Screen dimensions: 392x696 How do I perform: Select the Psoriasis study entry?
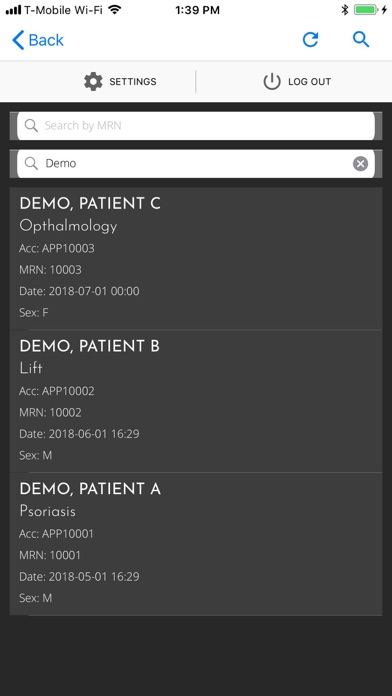48,511
